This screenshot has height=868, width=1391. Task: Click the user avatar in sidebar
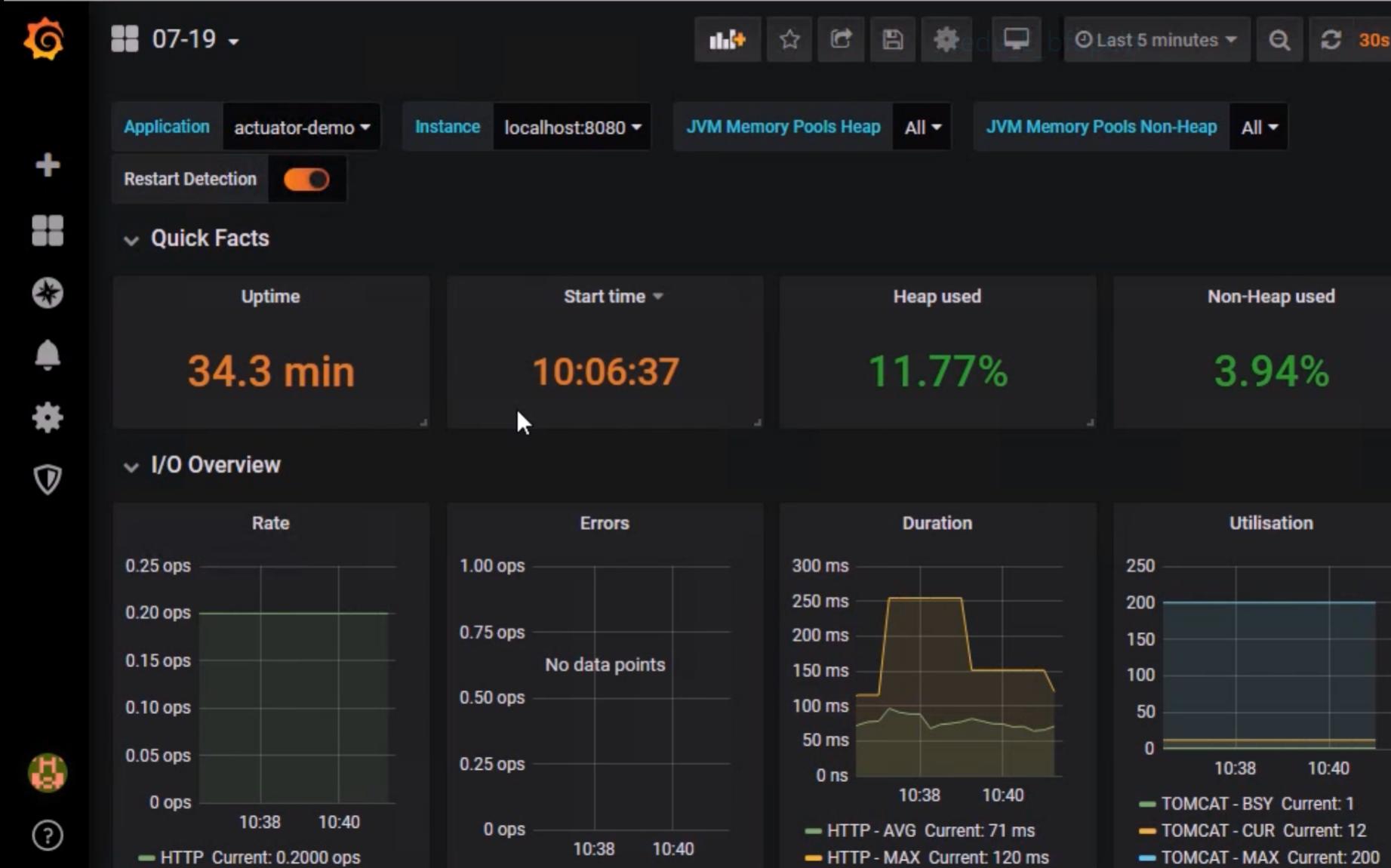tap(48, 772)
